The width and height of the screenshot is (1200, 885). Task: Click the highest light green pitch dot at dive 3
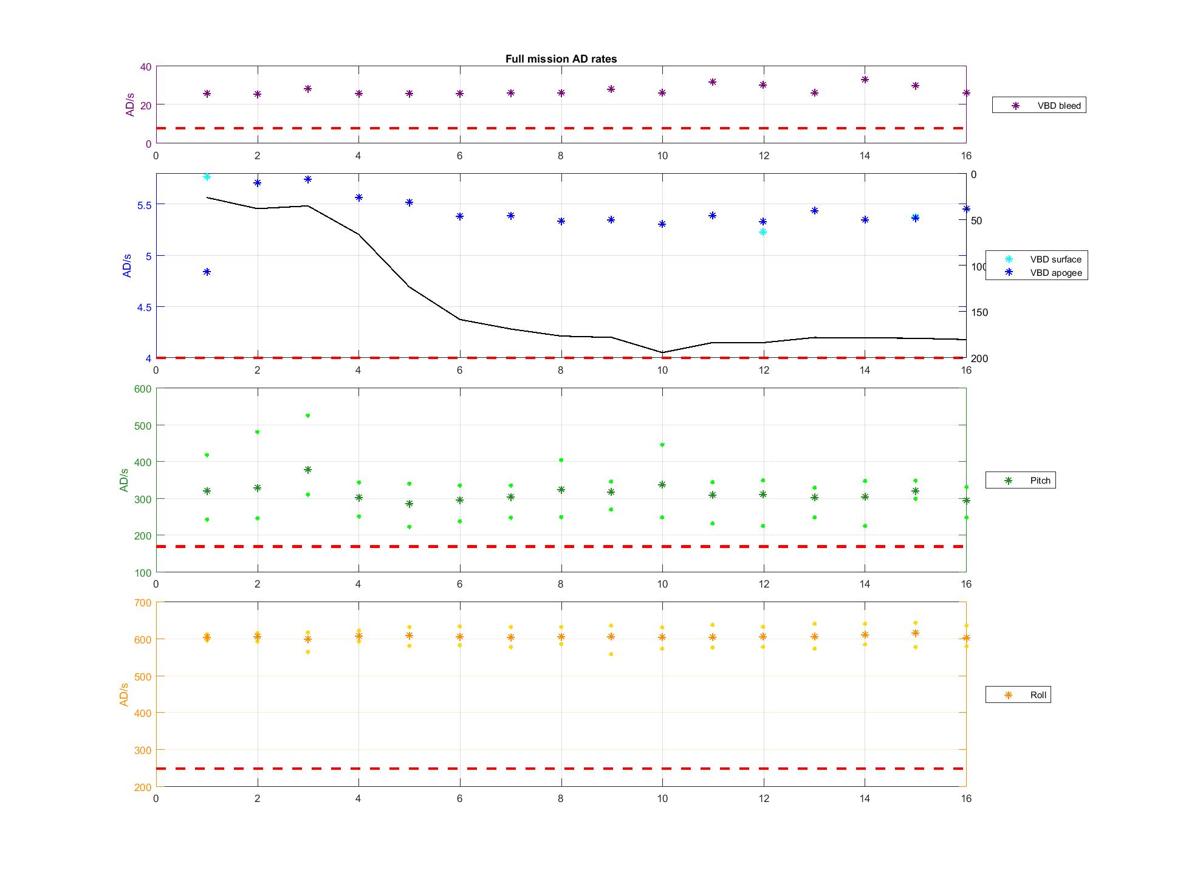click(x=308, y=415)
